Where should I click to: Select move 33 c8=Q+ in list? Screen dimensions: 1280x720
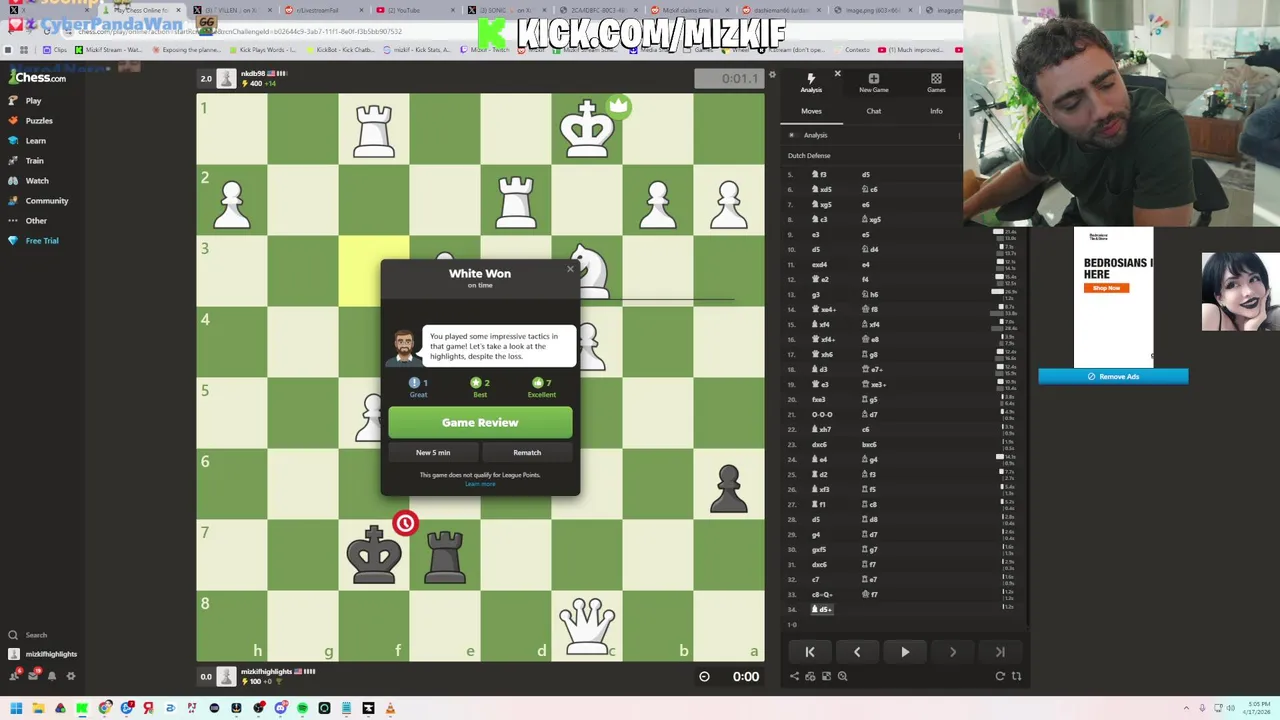point(822,594)
